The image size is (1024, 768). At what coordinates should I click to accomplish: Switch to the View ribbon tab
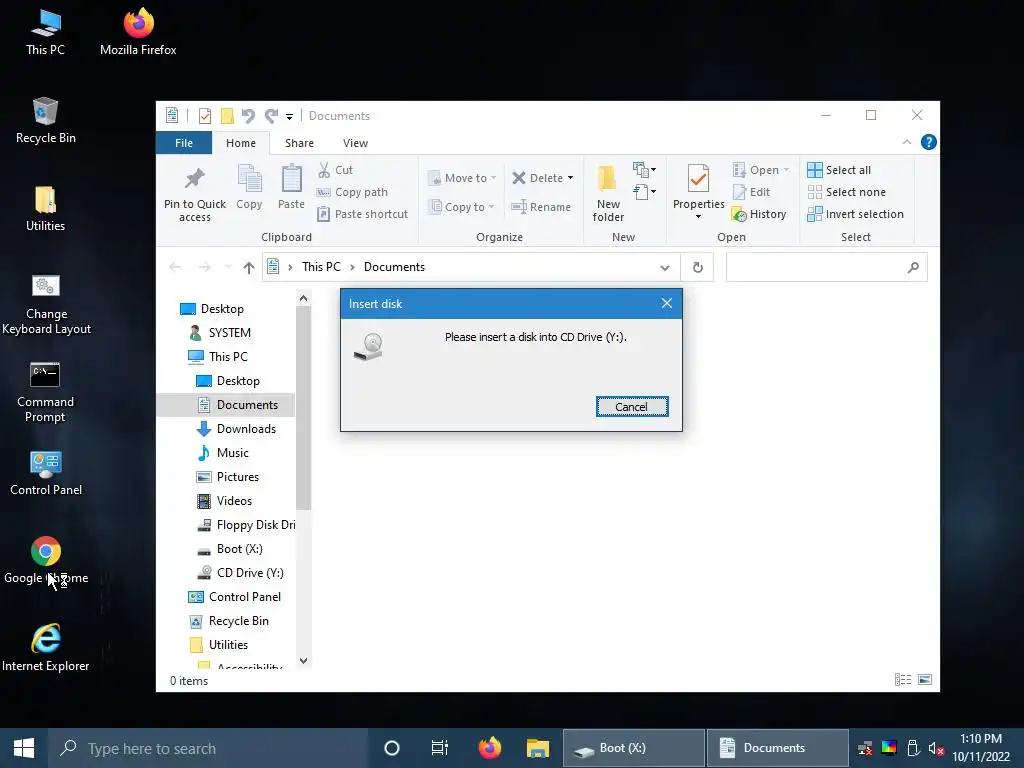click(x=355, y=143)
